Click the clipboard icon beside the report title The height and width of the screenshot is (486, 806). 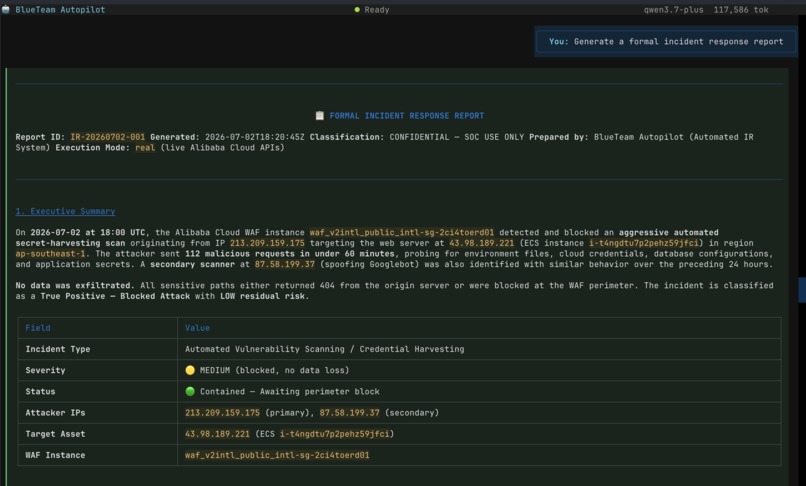320,116
